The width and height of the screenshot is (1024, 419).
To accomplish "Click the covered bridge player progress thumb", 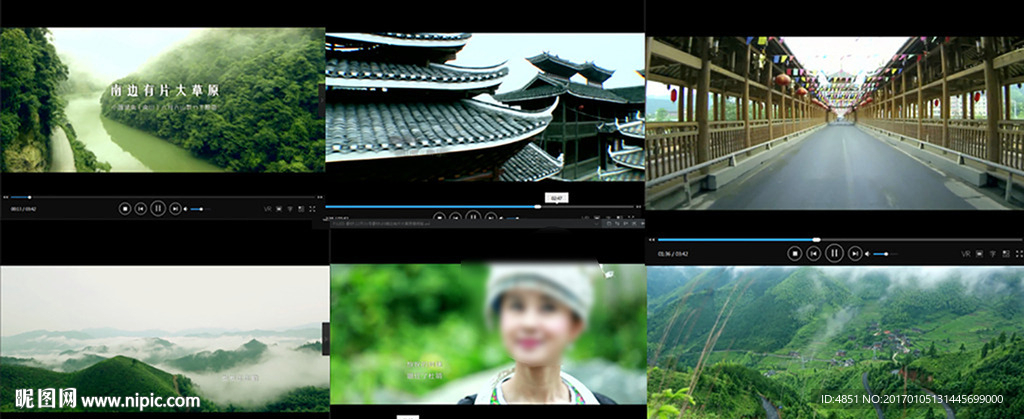I will [816, 240].
